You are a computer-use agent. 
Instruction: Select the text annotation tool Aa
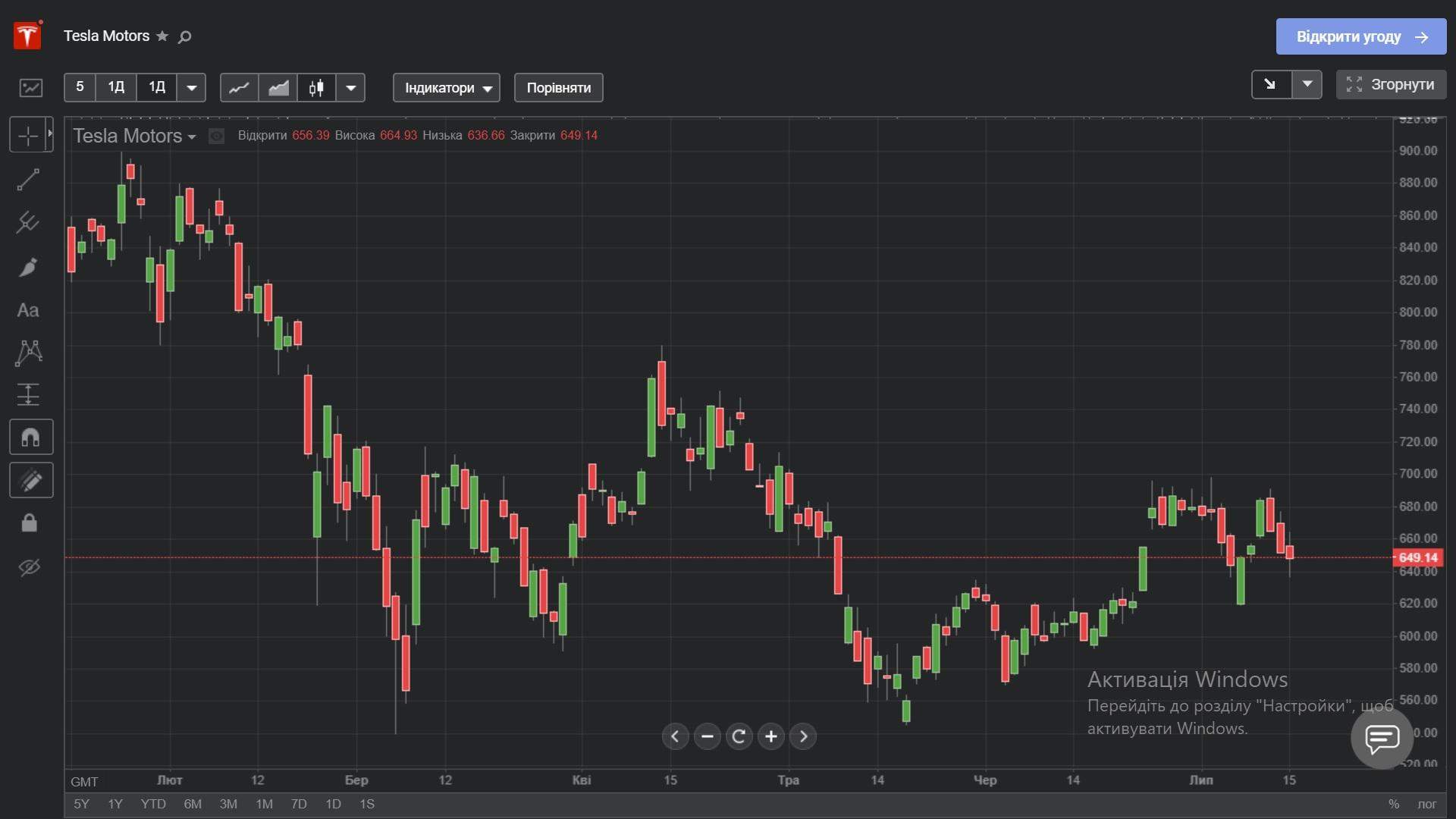(x=28, y=310)
